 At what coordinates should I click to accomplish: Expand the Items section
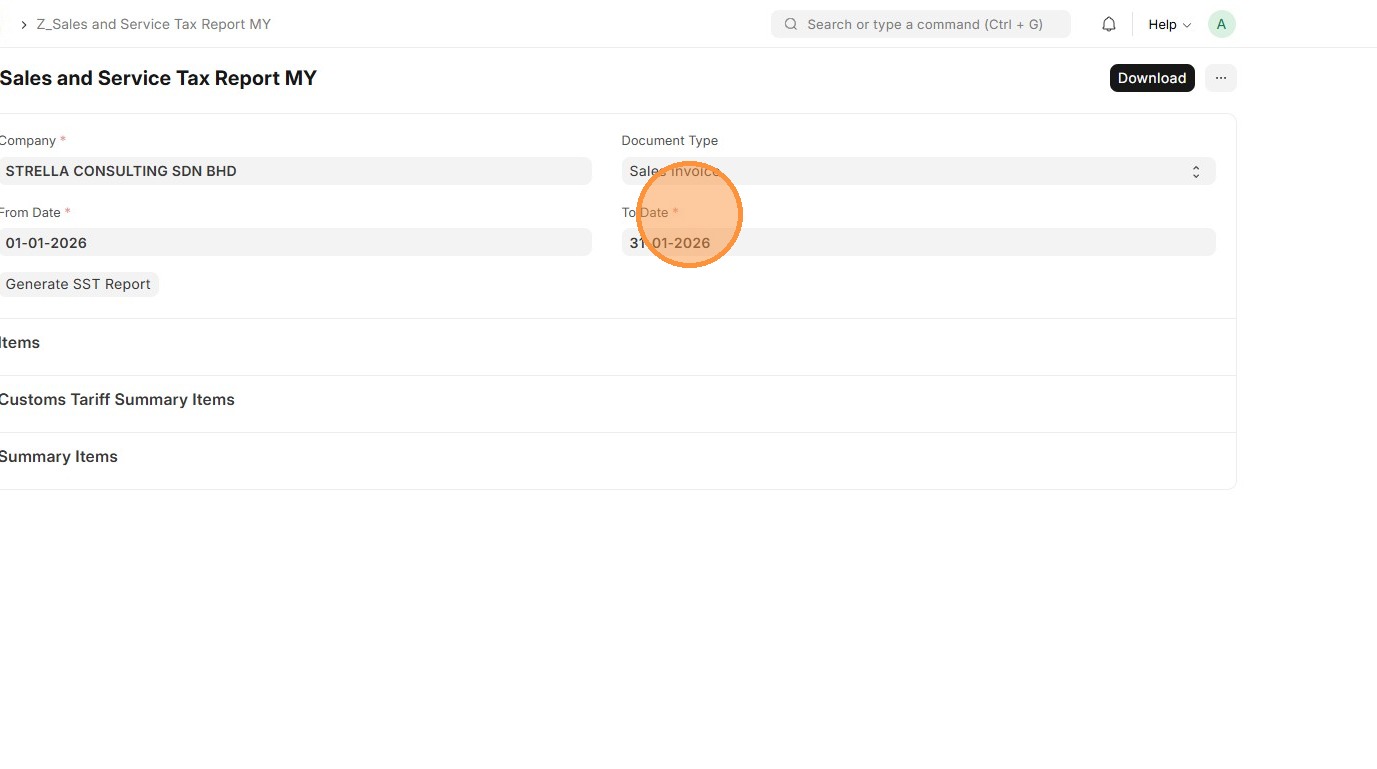point(20,343)
